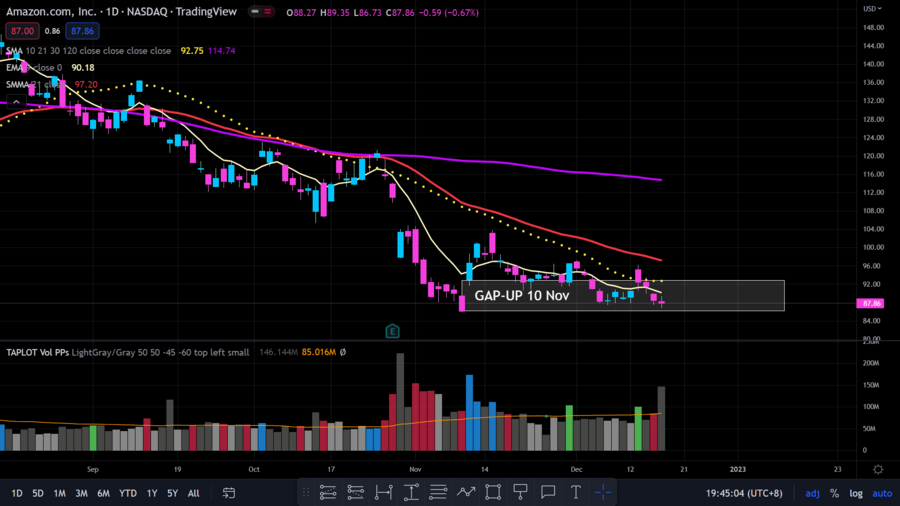Click the 85.016M volume value

319,352
